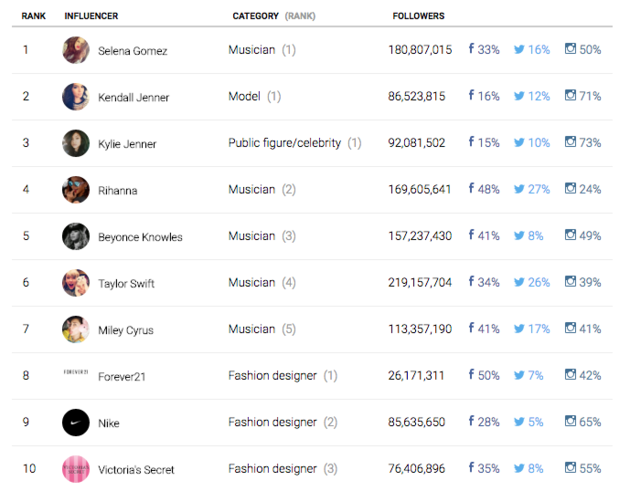Viewport: 630px width, 491px height.
Task: Click Instagram icon in Kylie Jenner row
Action: (x=570, y=142)
